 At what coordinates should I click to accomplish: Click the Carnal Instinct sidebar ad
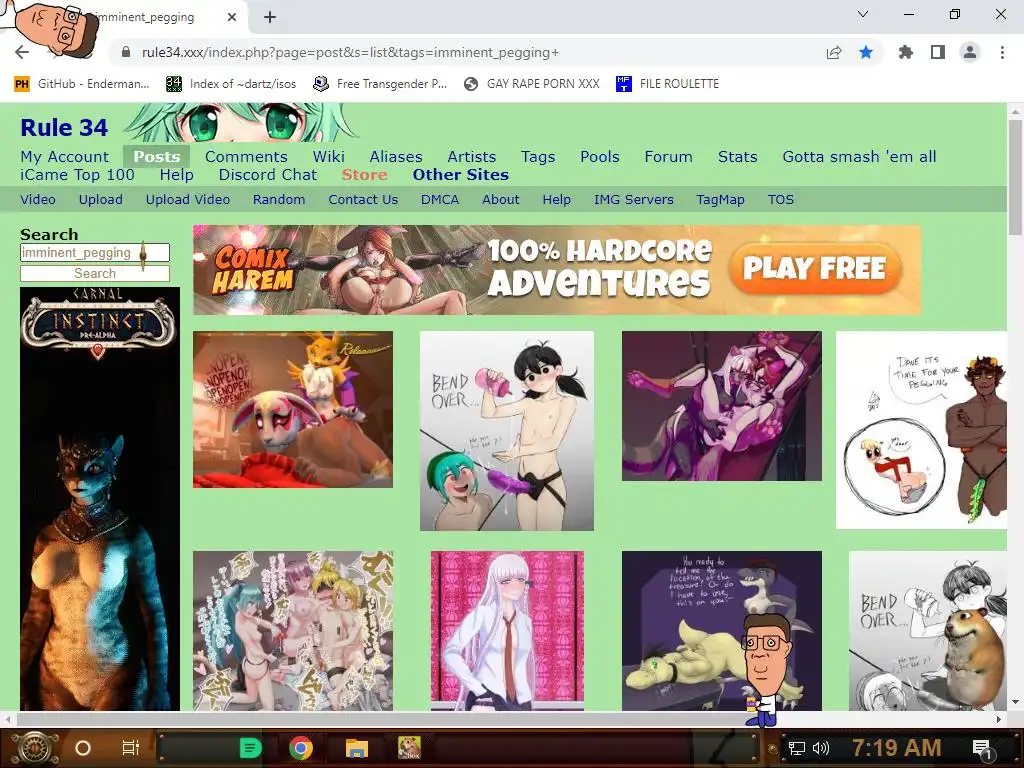pos(100,499)
